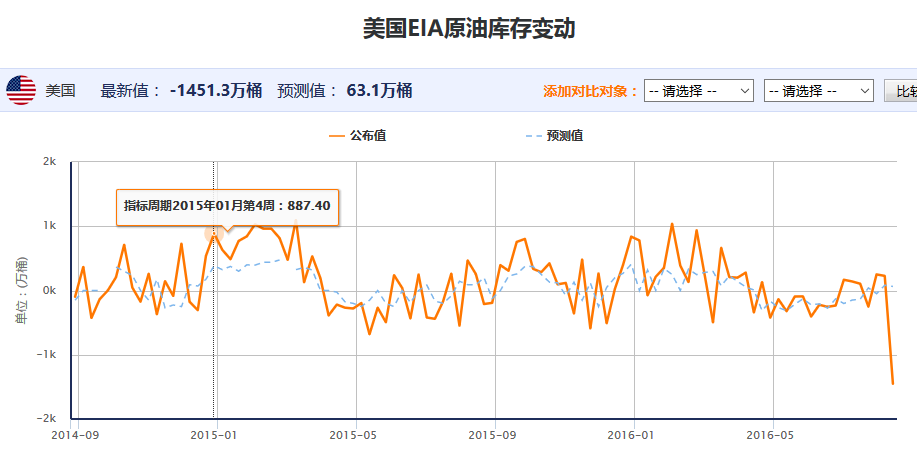Click the orange line swatch in legend
This screenshot has width=917, height=454.
coord(336,136)
